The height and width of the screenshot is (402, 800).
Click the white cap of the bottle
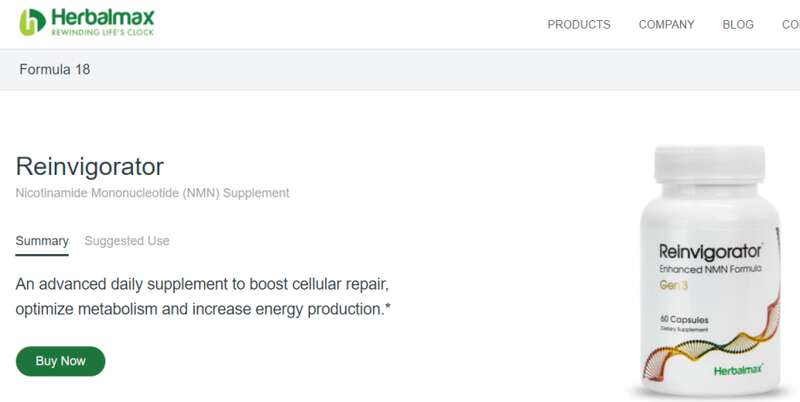710,164
